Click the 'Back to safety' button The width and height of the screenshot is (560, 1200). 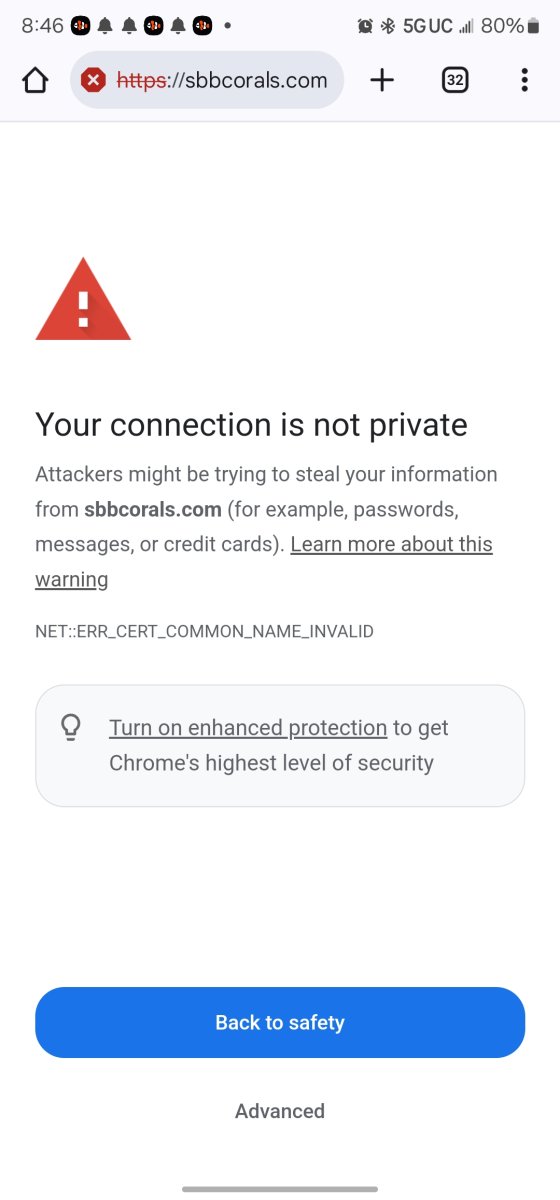280,1022
